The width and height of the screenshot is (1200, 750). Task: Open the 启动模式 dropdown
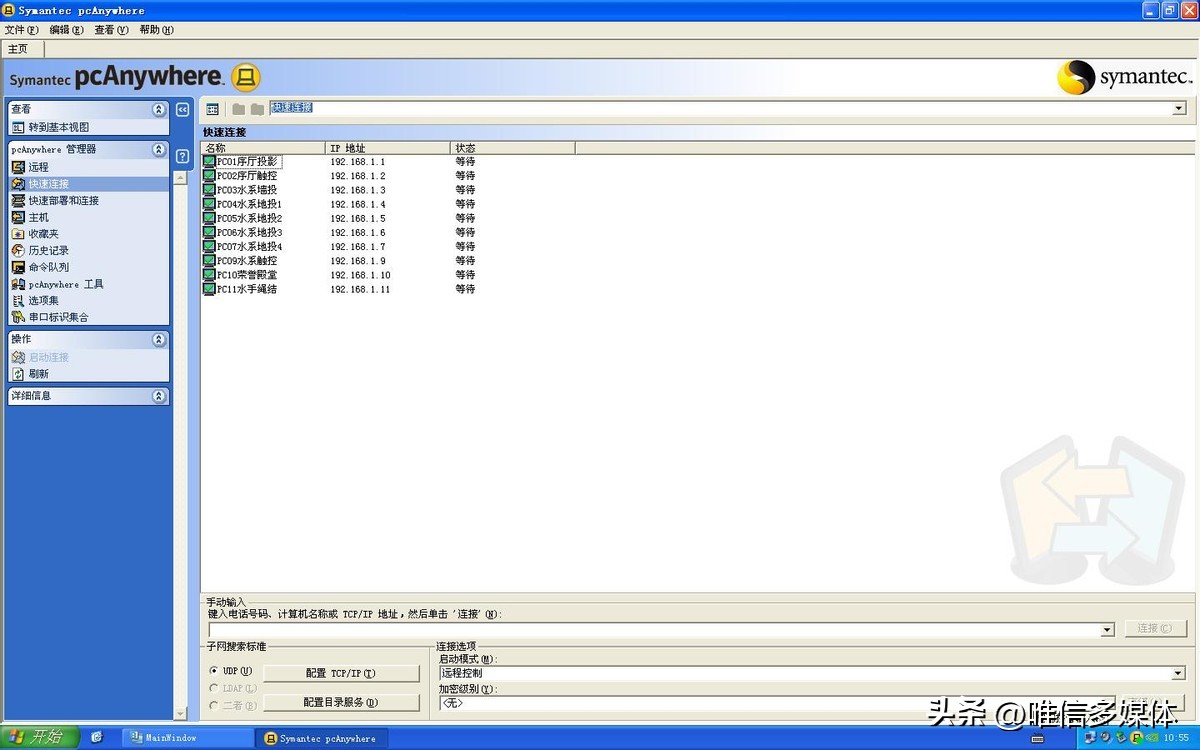click(1179, 674)
